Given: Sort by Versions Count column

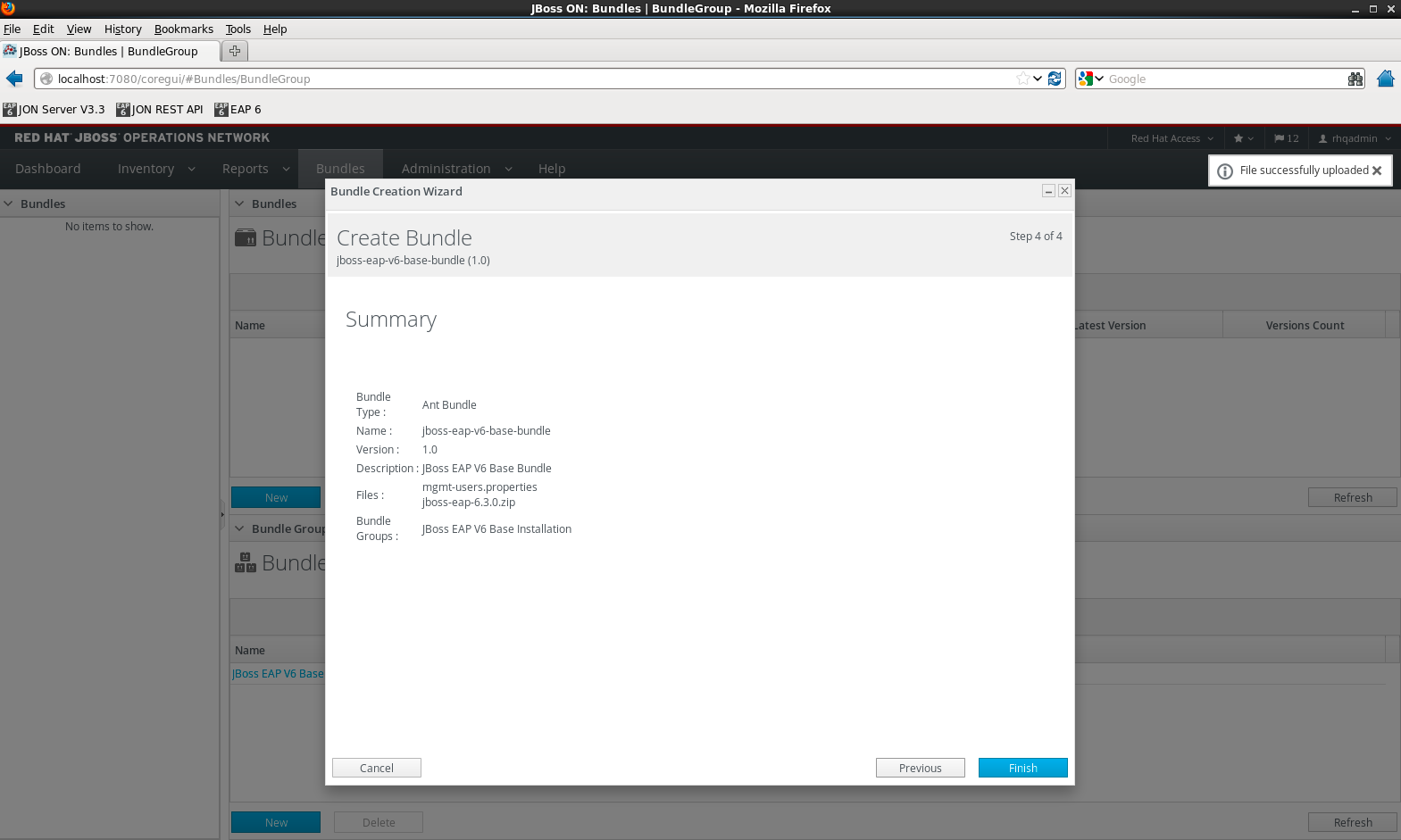Looking at the screenshot, I should coord(1305,325).
